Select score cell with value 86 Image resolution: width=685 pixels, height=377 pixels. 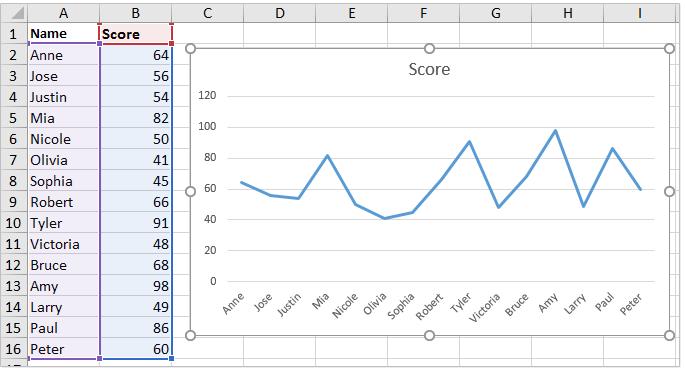(x=136, y=328)
